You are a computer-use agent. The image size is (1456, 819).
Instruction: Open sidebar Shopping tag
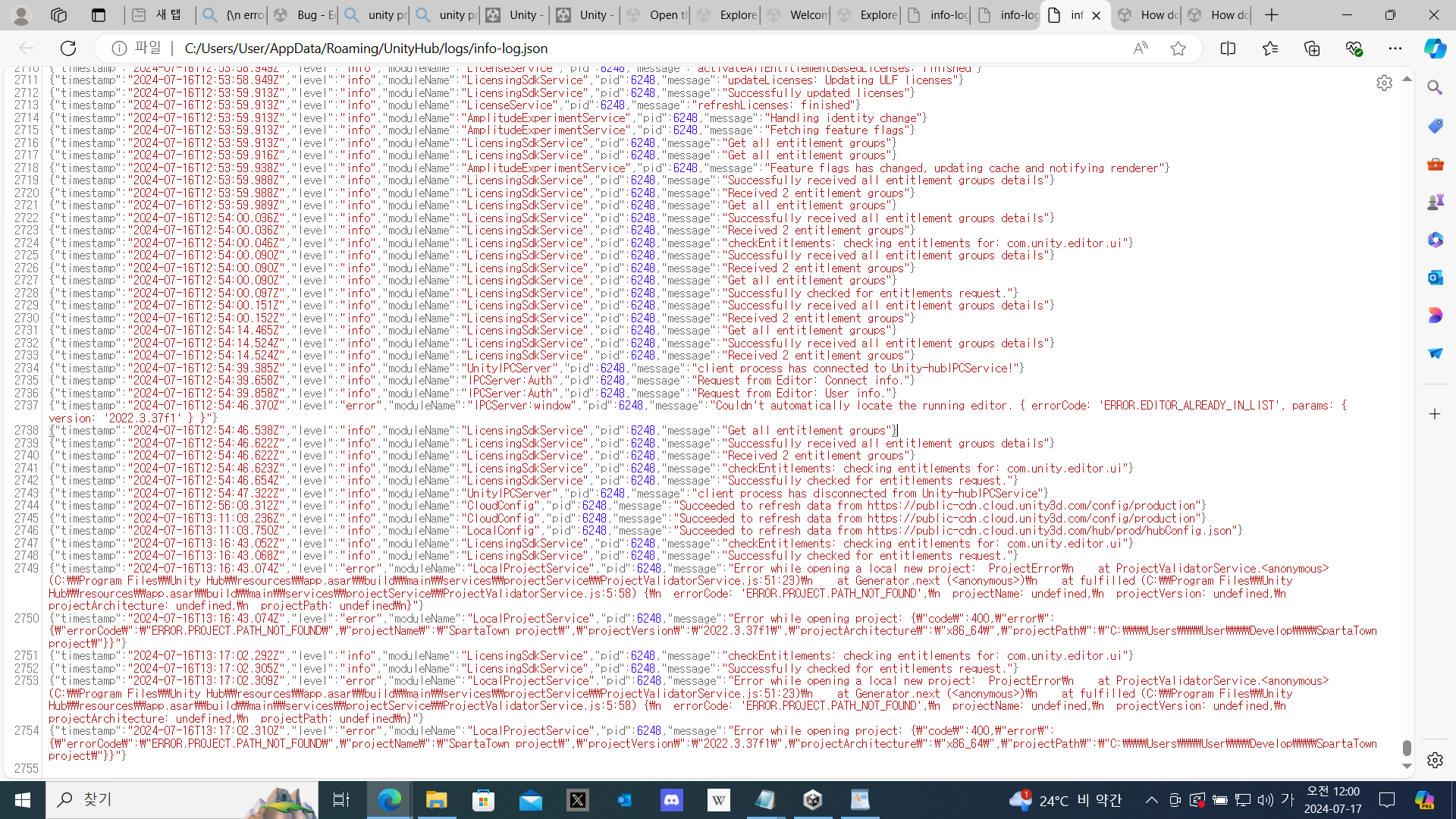pyautogui.click(x=1435, y=126)
